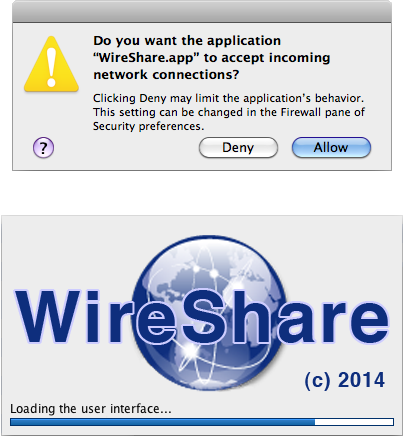This screenshot has width=404, height=436.
Task: Click the firewall dialog title bar
Action: [202, 12]
